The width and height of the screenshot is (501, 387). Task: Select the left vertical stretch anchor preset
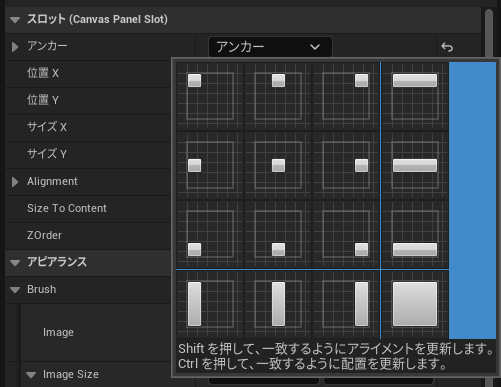pyautogui.click(x=210, y=304)
